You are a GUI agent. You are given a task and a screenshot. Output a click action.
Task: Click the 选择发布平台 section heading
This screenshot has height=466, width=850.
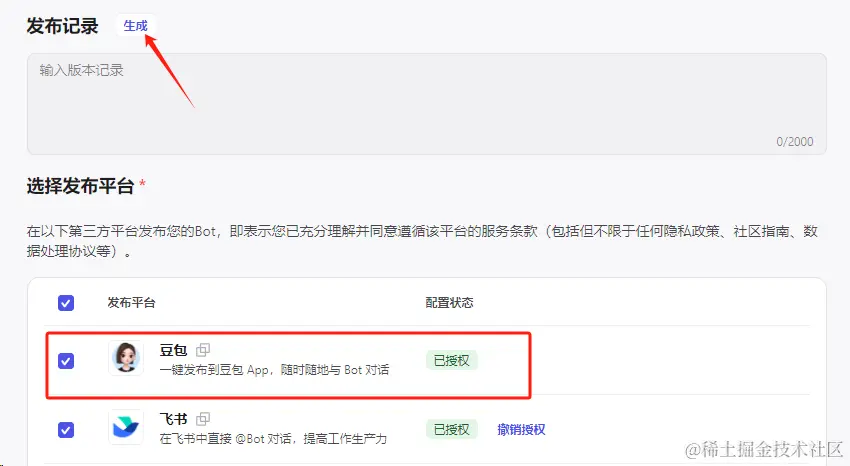(80, 186)
